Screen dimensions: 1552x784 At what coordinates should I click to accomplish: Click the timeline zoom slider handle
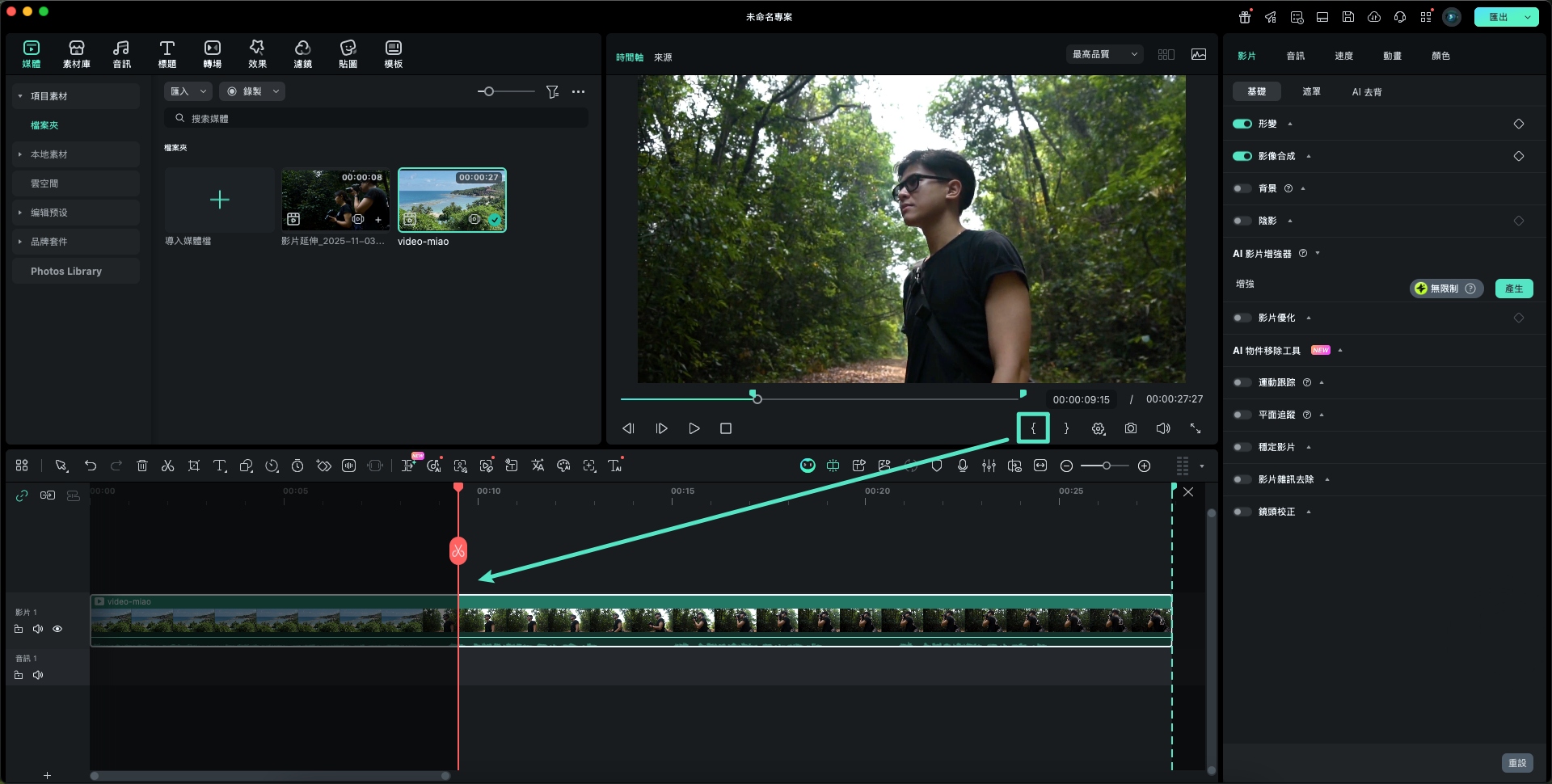[x=1106, y=466]
